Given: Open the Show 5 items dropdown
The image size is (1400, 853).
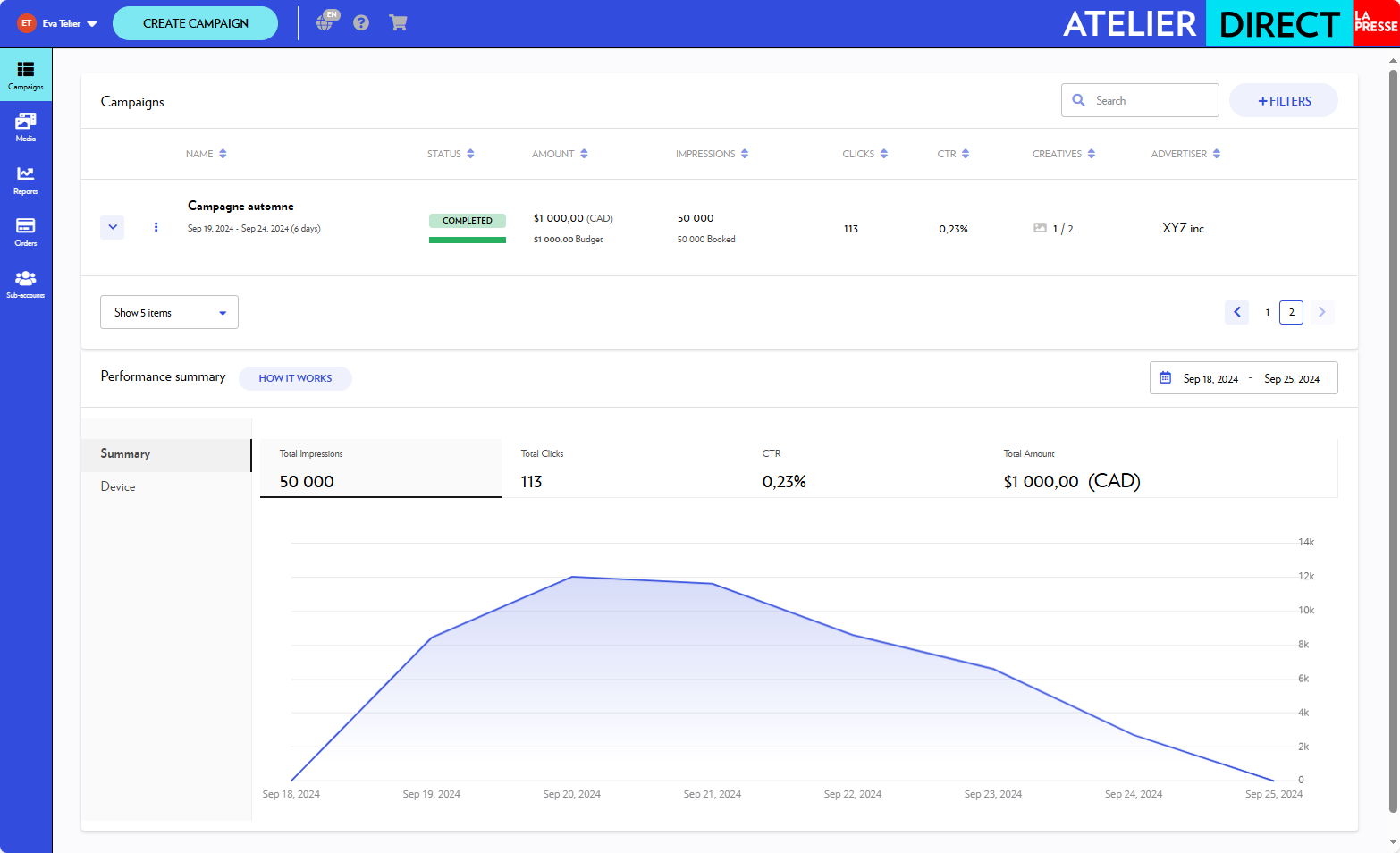Looking at the screenshot, I should [x=169, y=312].
